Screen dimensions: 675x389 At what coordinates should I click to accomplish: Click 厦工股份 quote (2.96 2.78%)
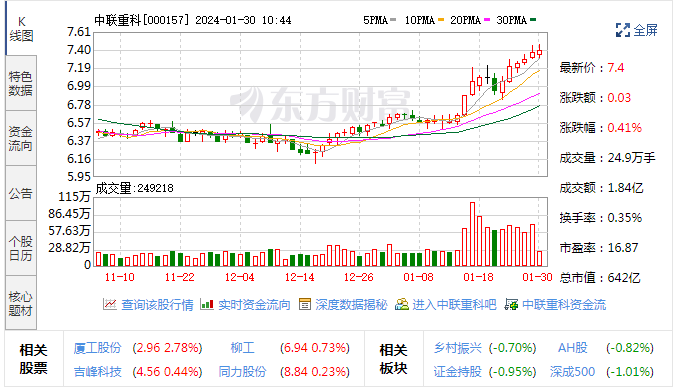coord(167,348)
